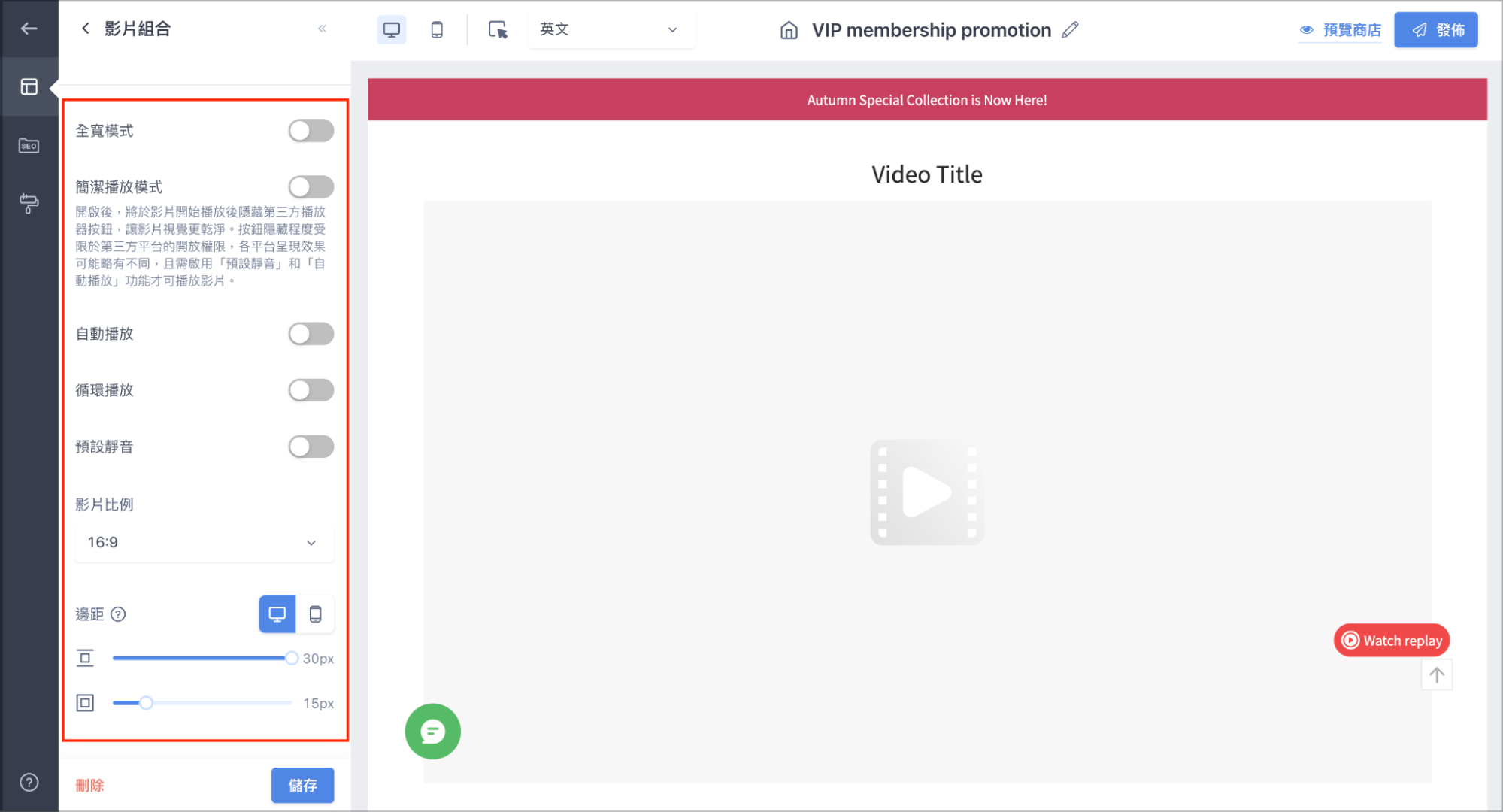Click the Autumn Special Collection announcement bar

[926, 99]
